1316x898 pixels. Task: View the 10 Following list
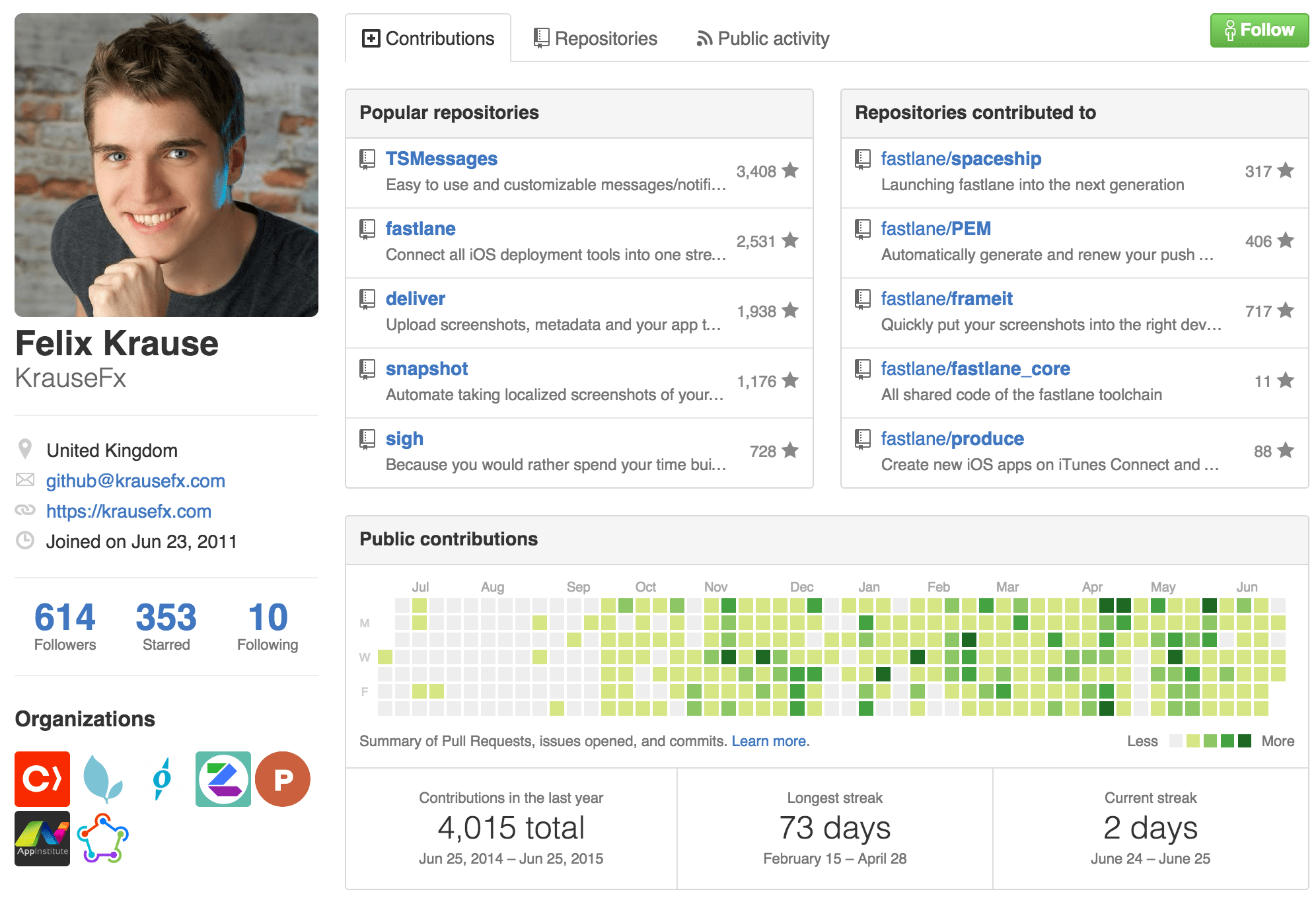pyautogui.click(x=268, y=626)
